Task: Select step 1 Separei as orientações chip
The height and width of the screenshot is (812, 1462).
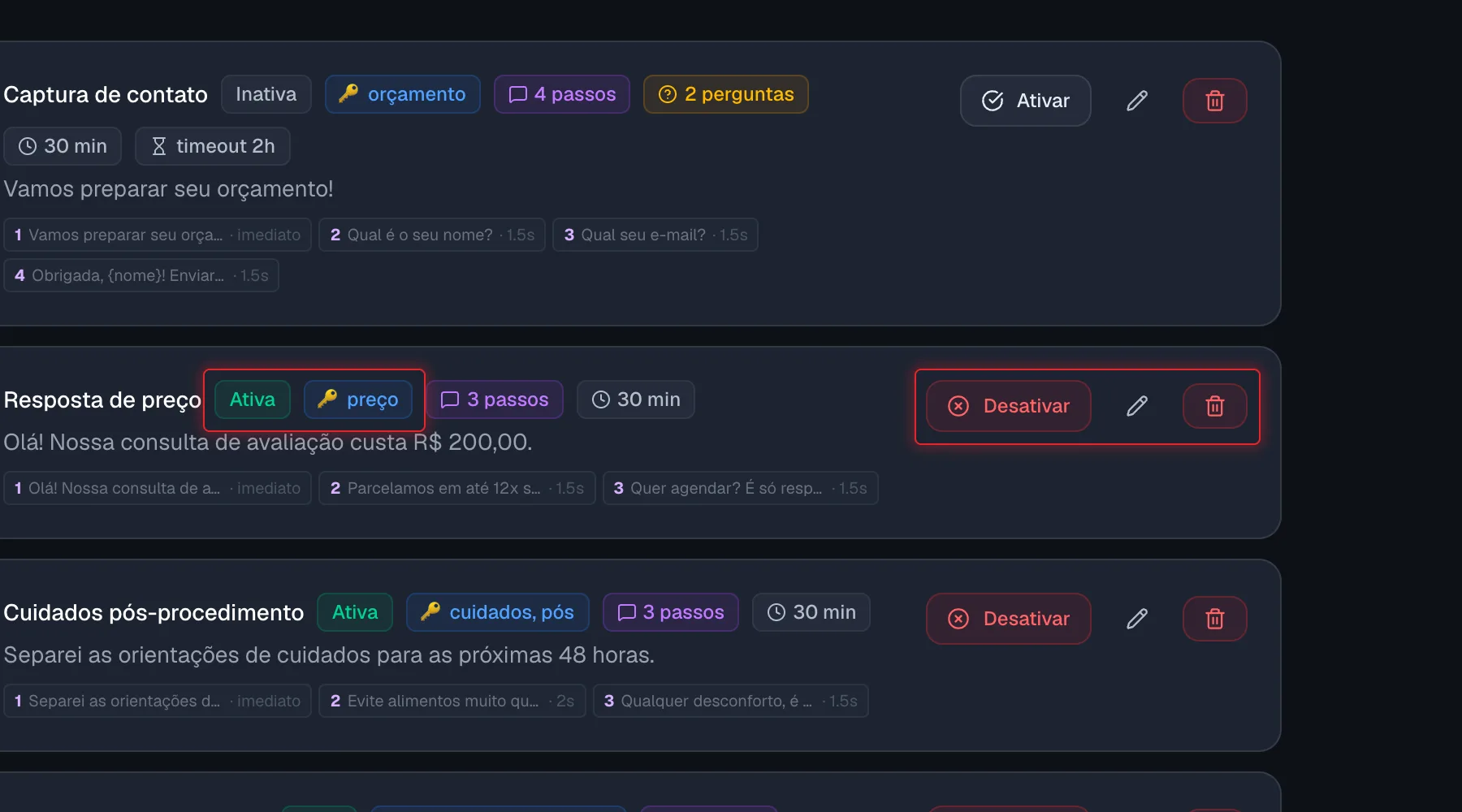Action: pos(158,701)
